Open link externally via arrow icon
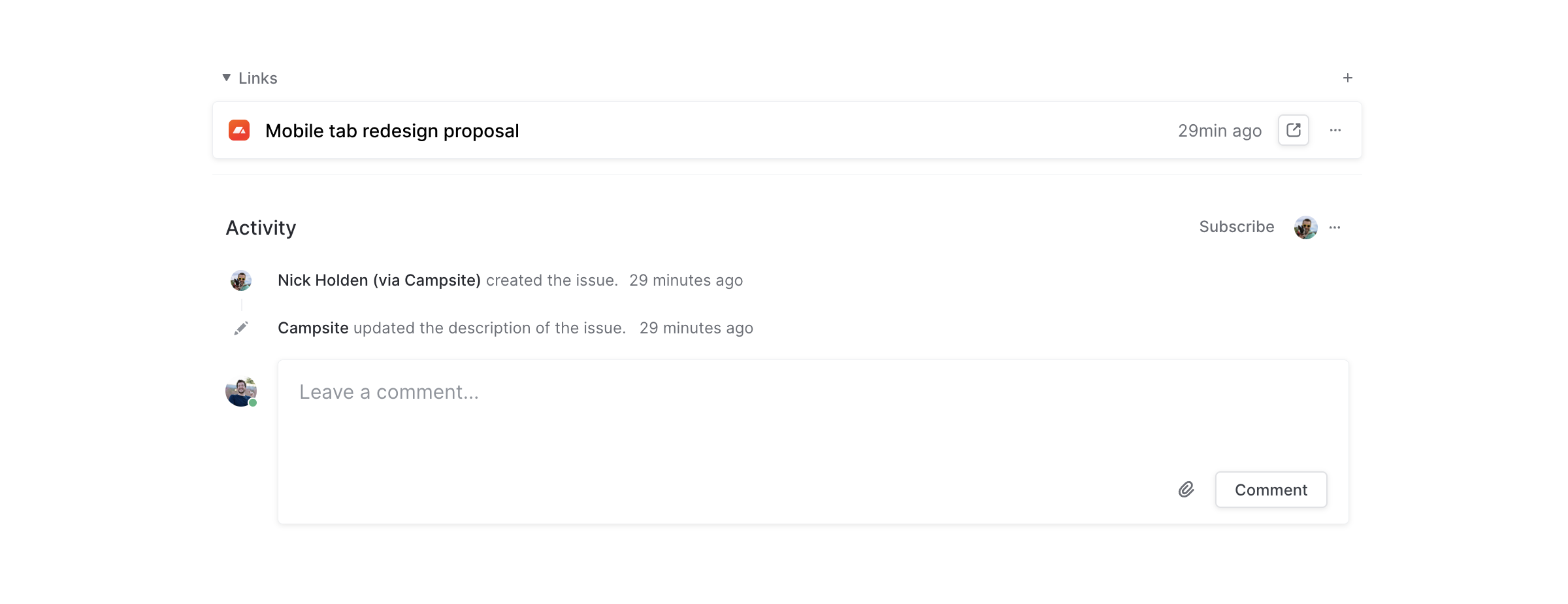 1293,130
